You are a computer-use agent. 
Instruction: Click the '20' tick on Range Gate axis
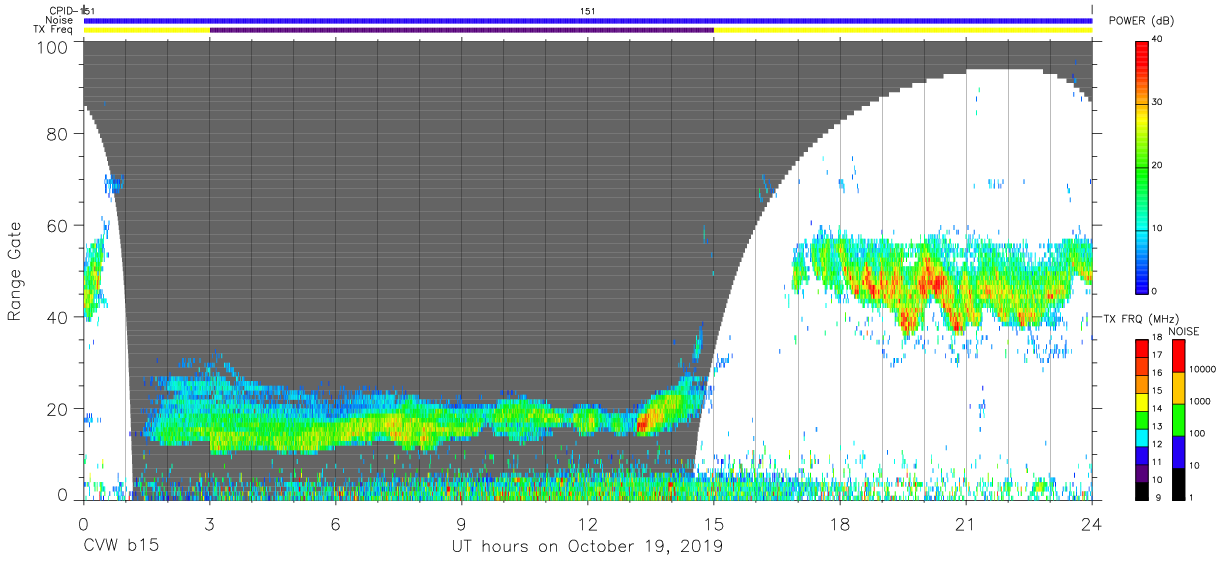(58, 409)
